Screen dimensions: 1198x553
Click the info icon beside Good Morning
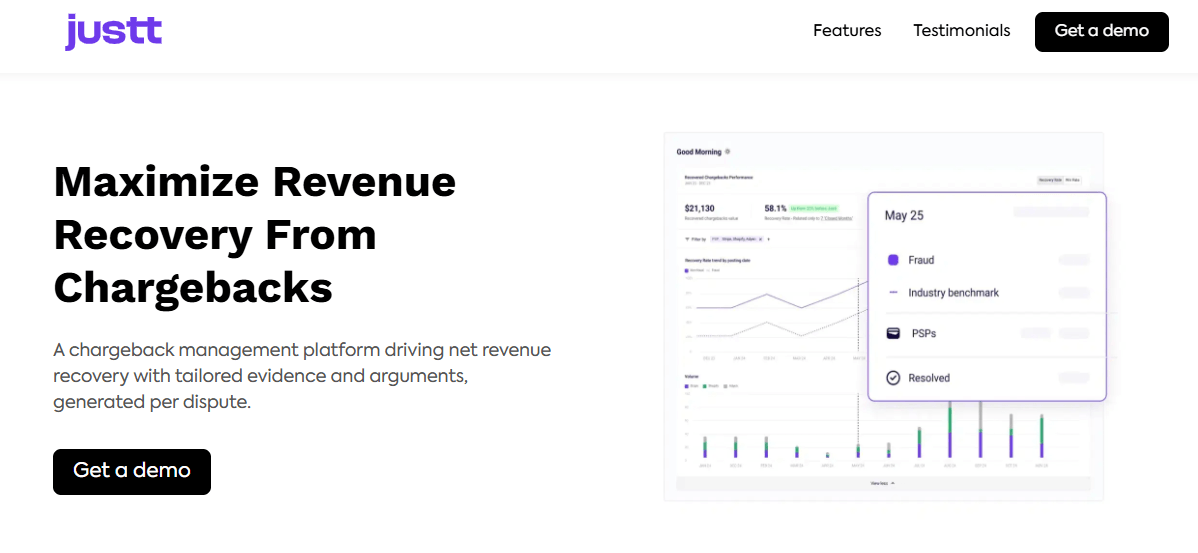coord(727,151)
